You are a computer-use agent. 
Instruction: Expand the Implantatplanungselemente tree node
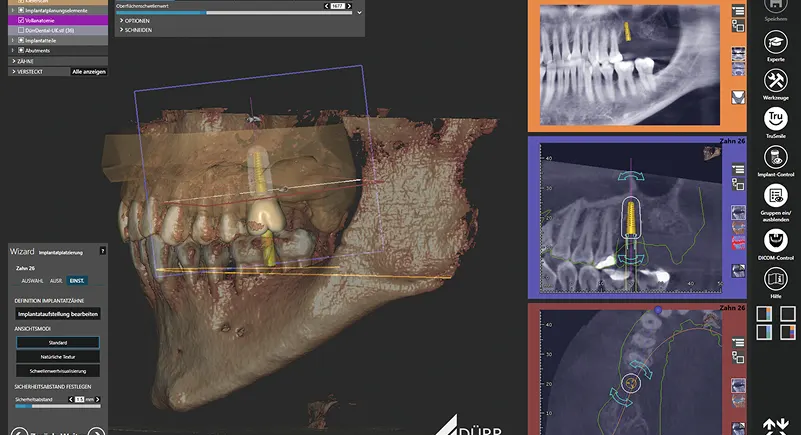(13, 10)
